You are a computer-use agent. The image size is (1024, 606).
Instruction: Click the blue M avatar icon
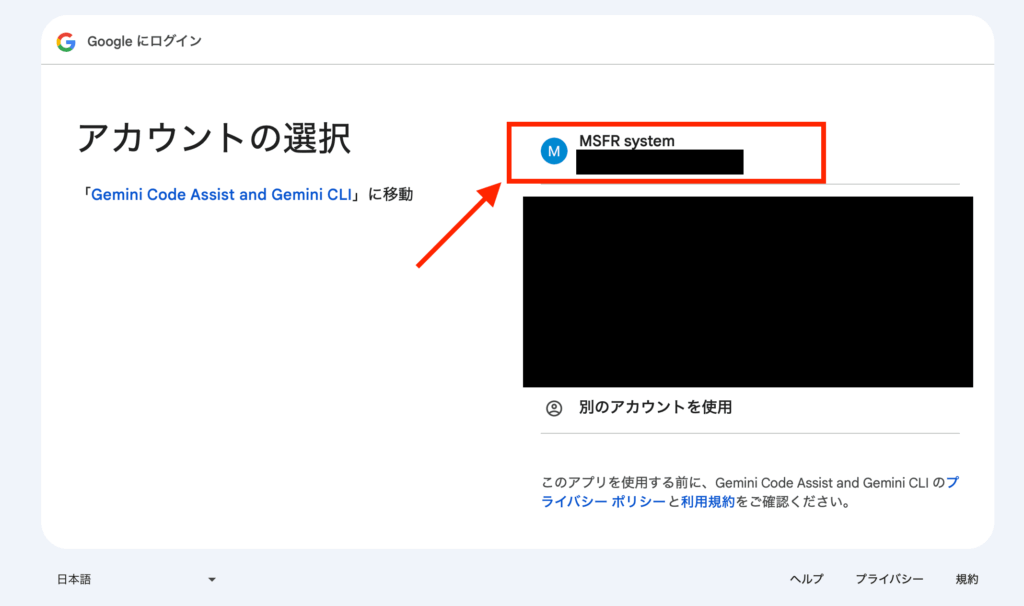tap(554, 152)
